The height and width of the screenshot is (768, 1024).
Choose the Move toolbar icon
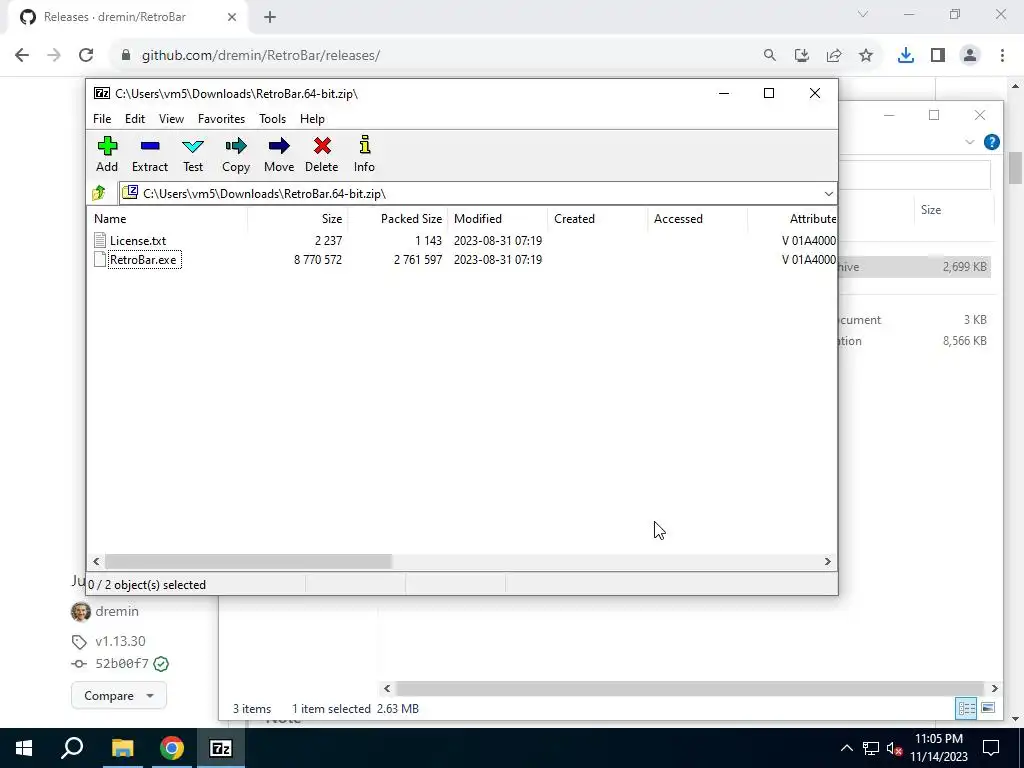(x=279, y=154)
